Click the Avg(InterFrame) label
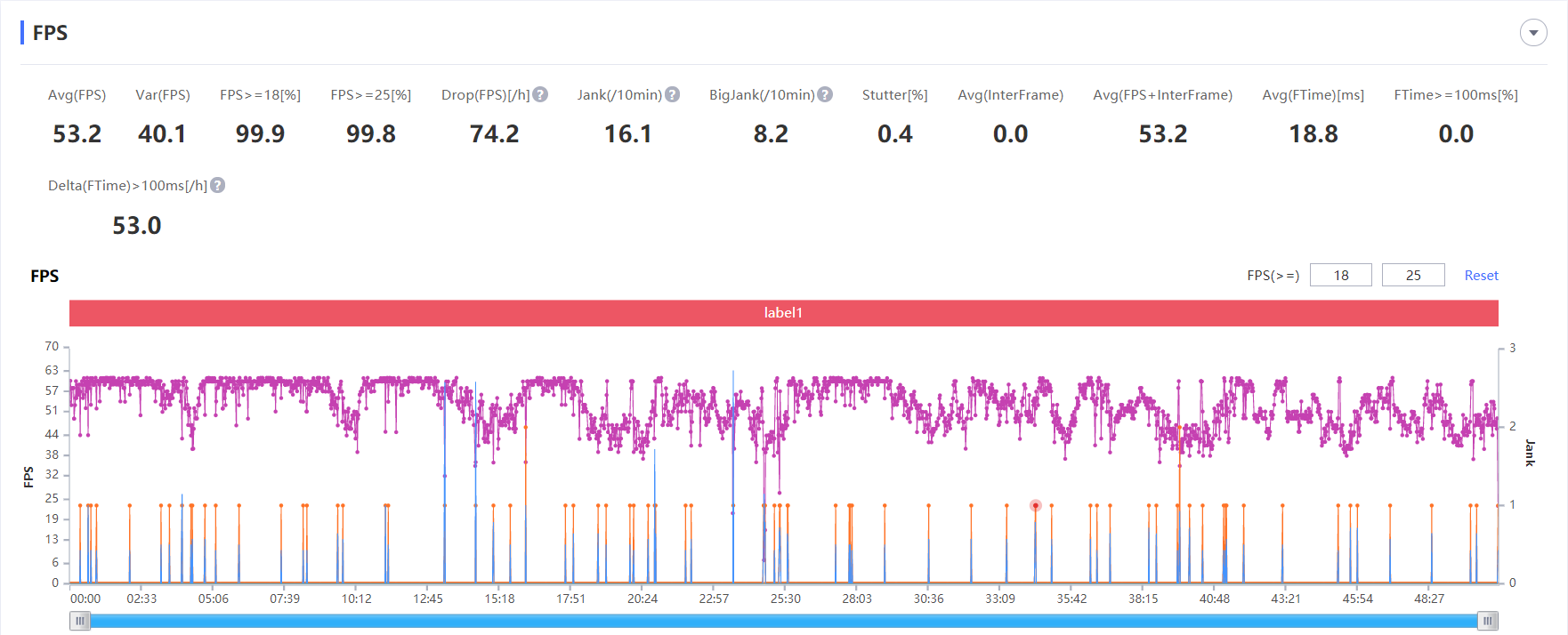The height and width of the screenshot is (635, 1568). point(1011,95)
